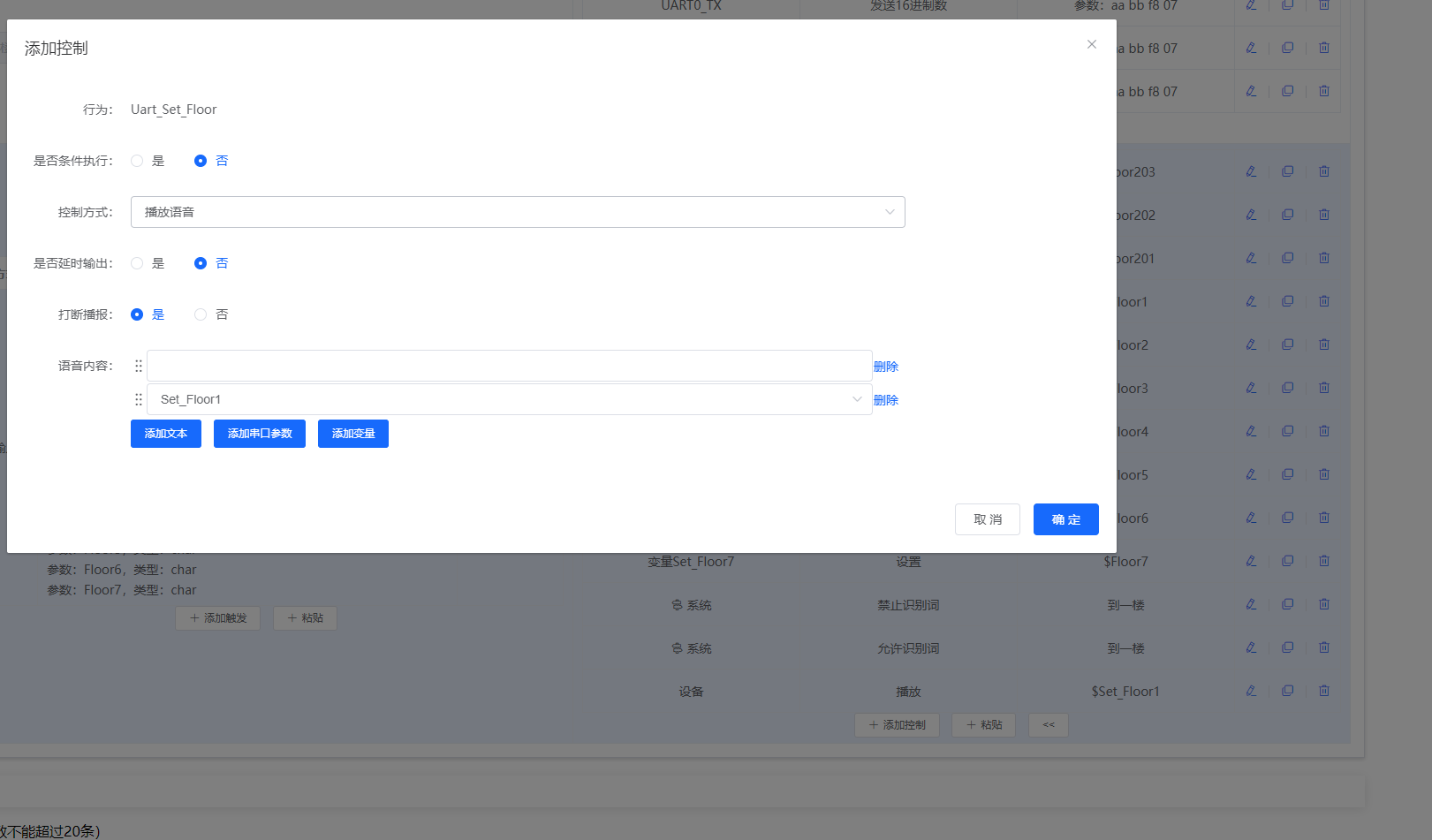Viewport: 1432px width, 840px height.
Task: Click edit icon in floor203 row
Action: (1251, 171)
